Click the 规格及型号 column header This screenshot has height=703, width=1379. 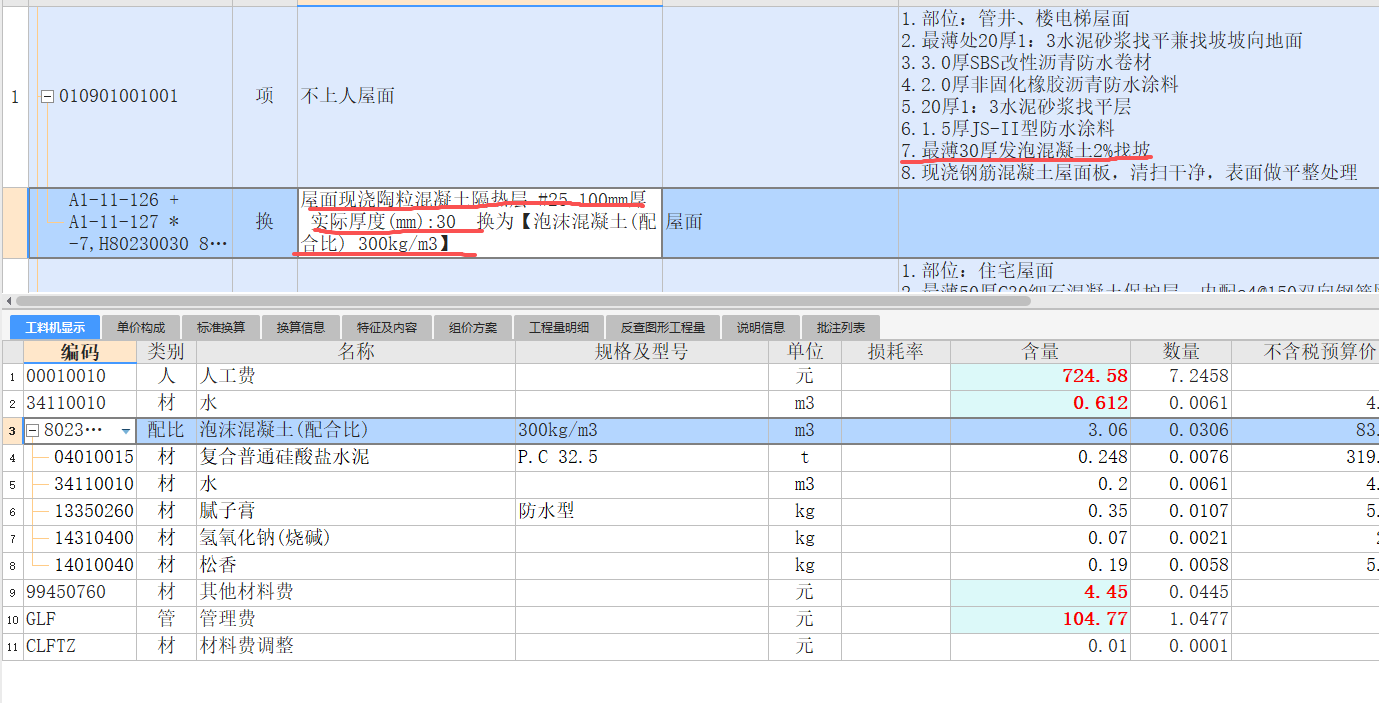pyautogui.click(x=642, y=351)
